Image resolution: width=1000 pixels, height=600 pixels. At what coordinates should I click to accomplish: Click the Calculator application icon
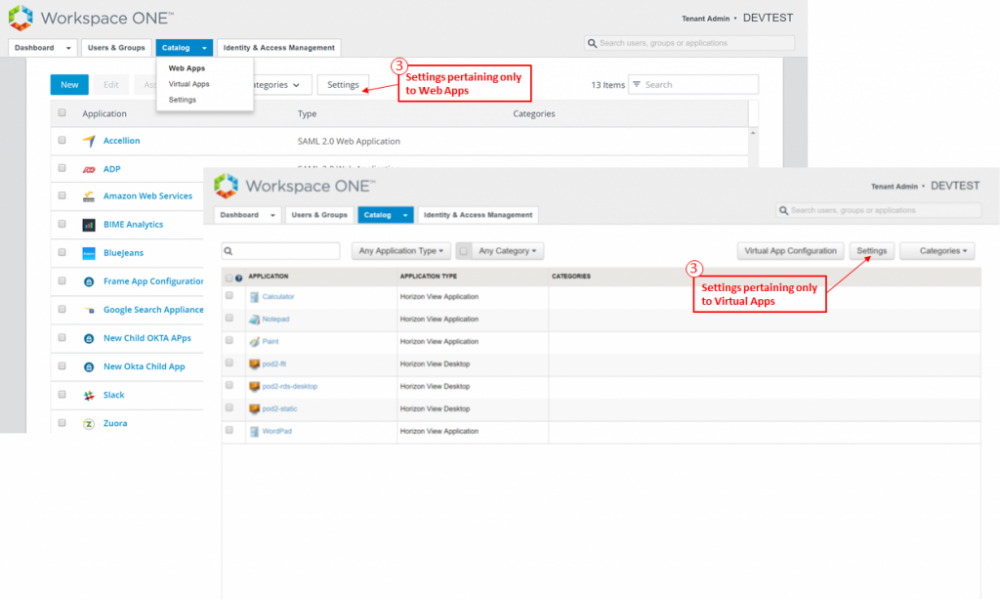pos(255,297)
